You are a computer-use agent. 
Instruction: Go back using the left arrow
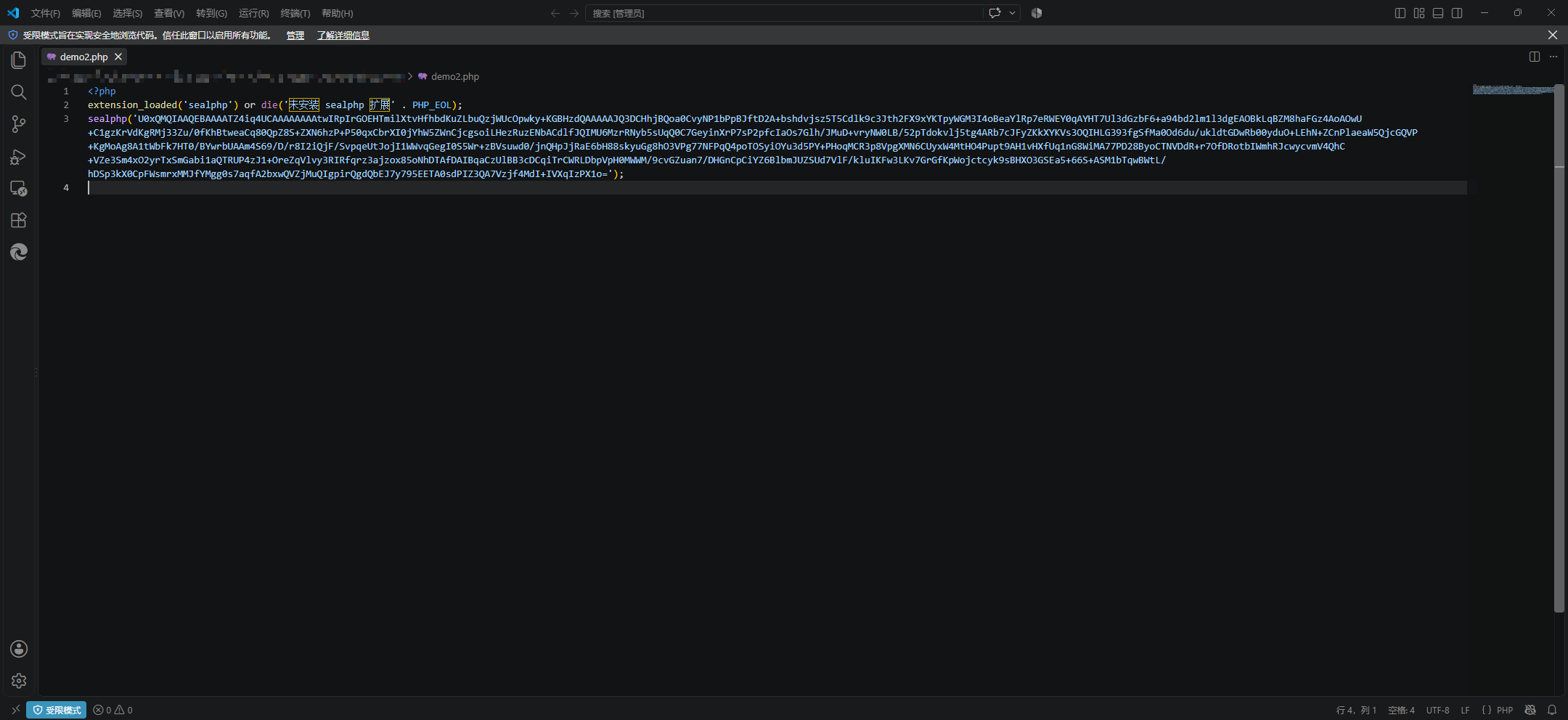tap(555, 13)
